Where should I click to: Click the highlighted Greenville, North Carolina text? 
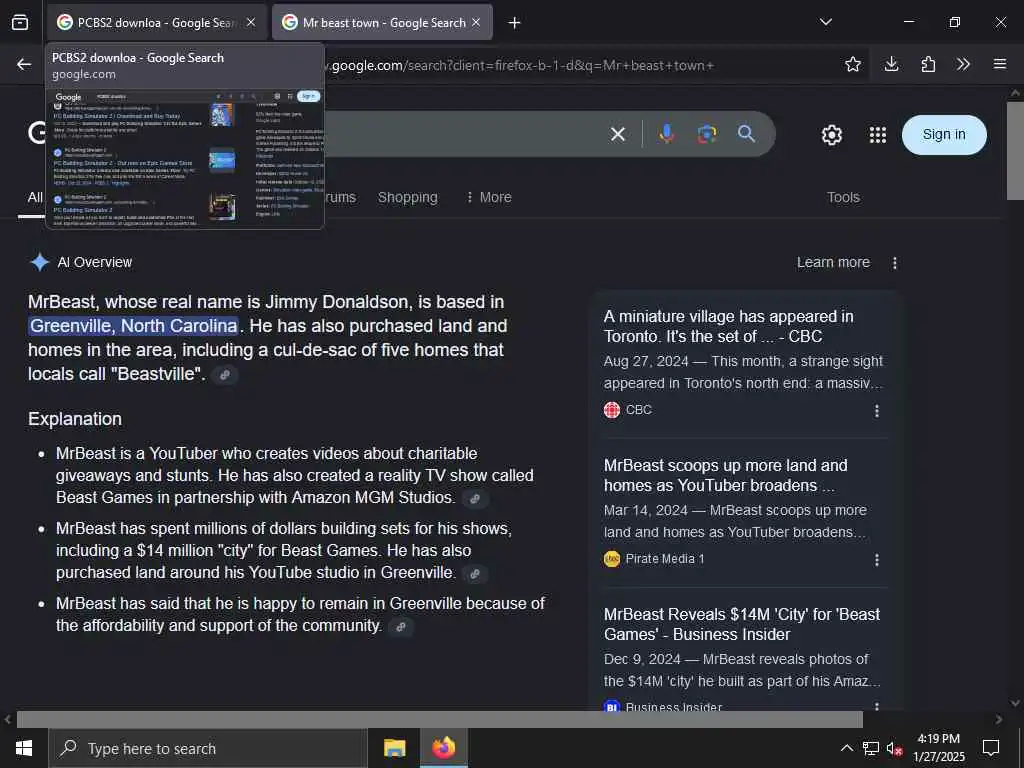coord(134,326)
